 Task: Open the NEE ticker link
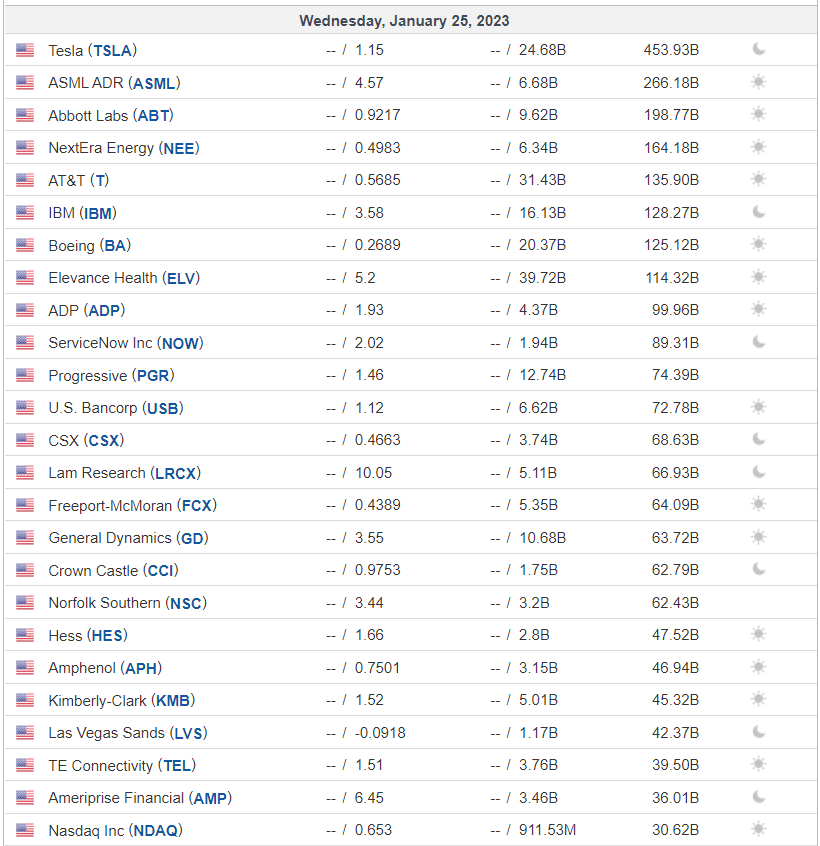[x=179, y=148]
